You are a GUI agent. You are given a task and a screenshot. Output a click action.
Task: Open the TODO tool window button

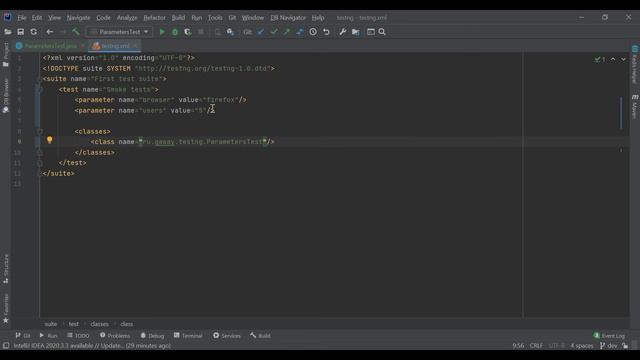tap(78, 336)
